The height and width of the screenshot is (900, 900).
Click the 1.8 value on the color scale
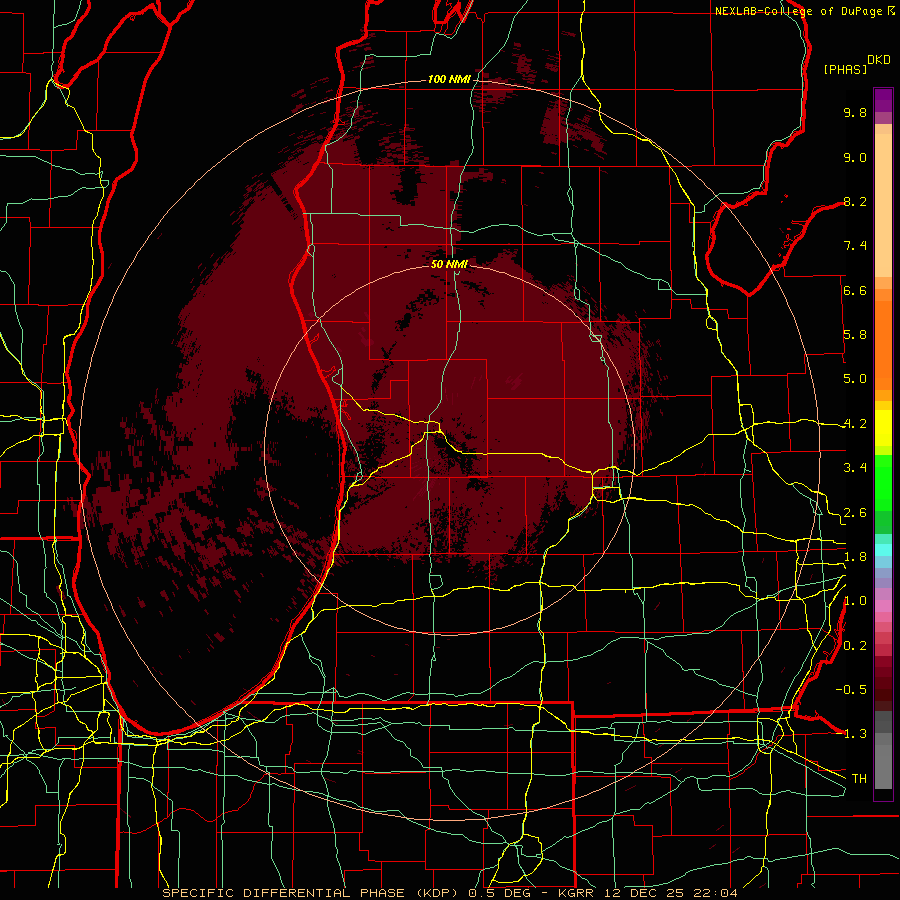855,557
